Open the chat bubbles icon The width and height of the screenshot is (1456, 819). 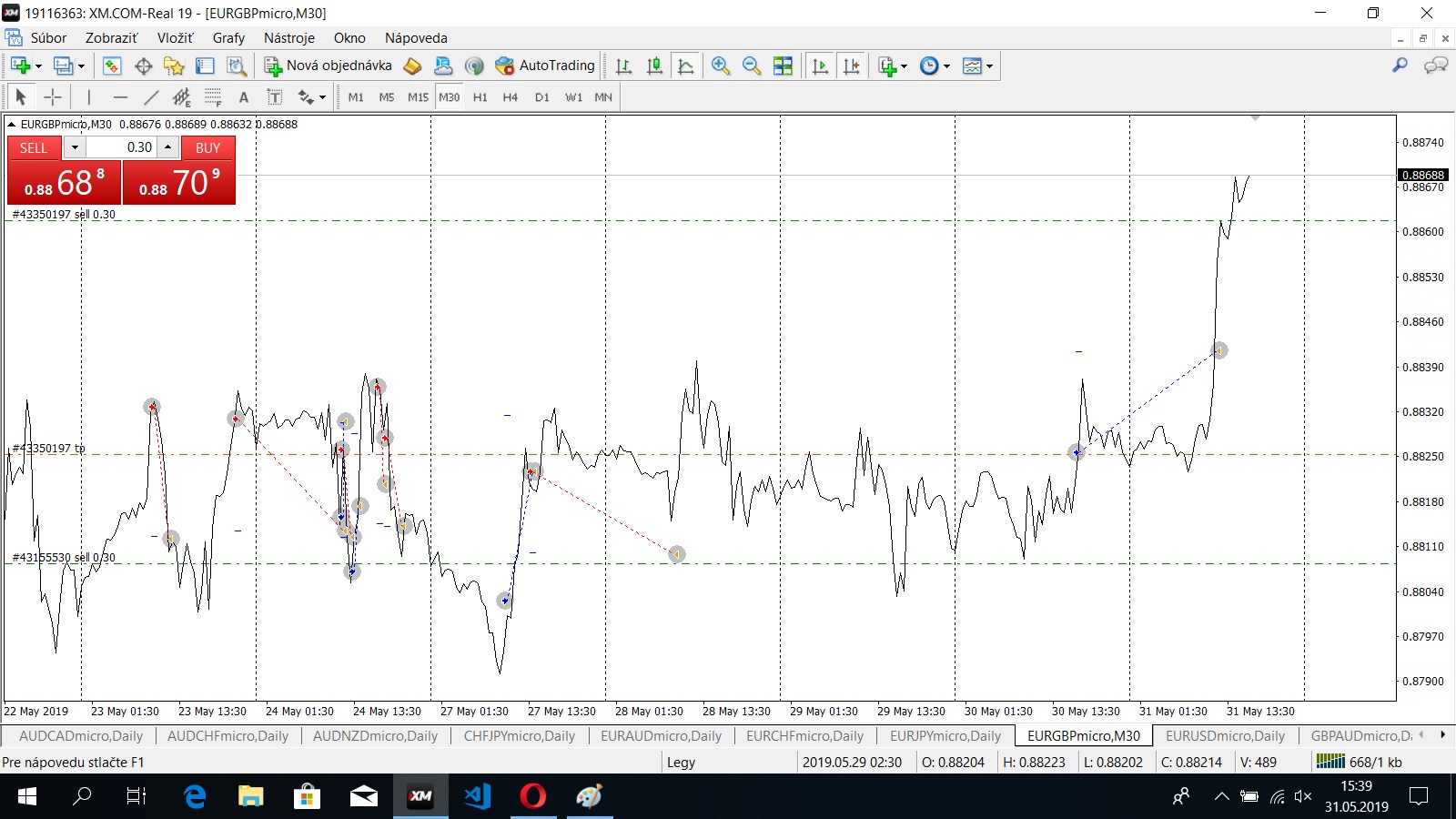pos(1436,66)
